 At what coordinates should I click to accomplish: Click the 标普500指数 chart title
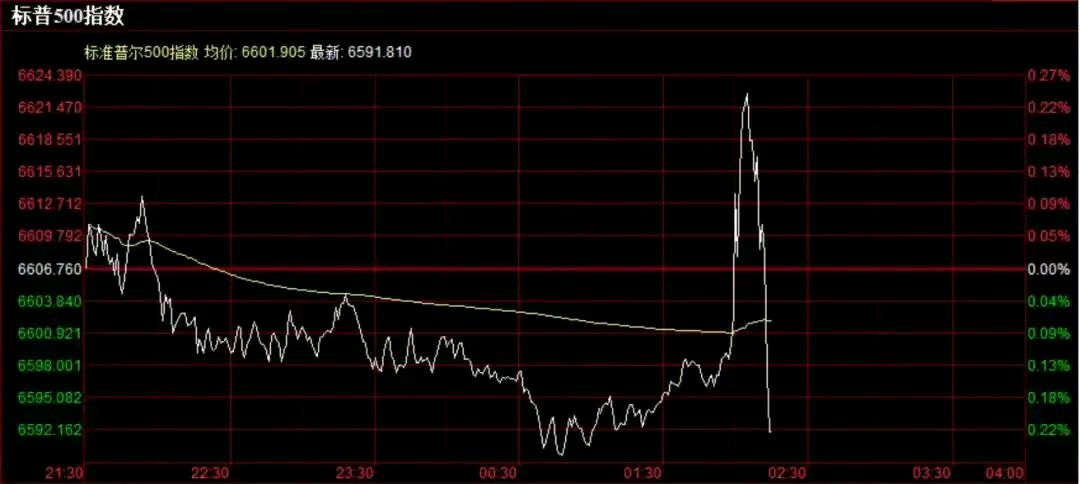point(68,17)
